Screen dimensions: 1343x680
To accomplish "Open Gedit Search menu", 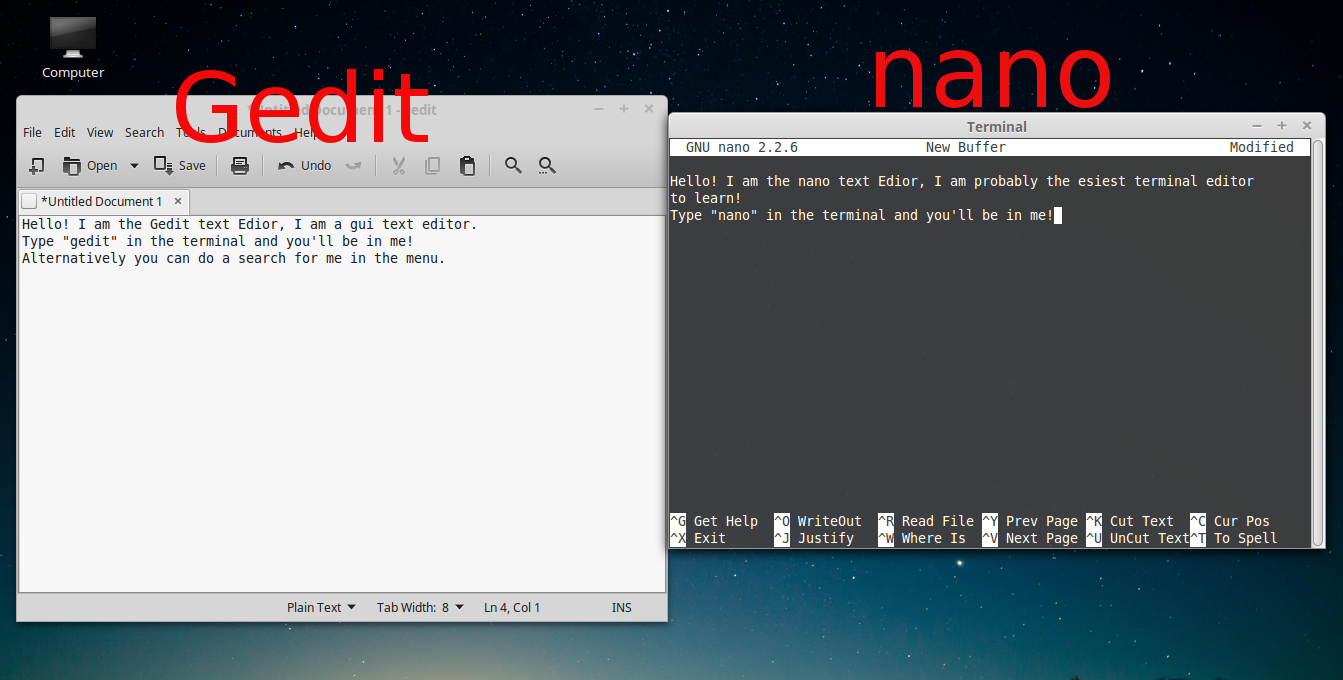I will (144, 132).
